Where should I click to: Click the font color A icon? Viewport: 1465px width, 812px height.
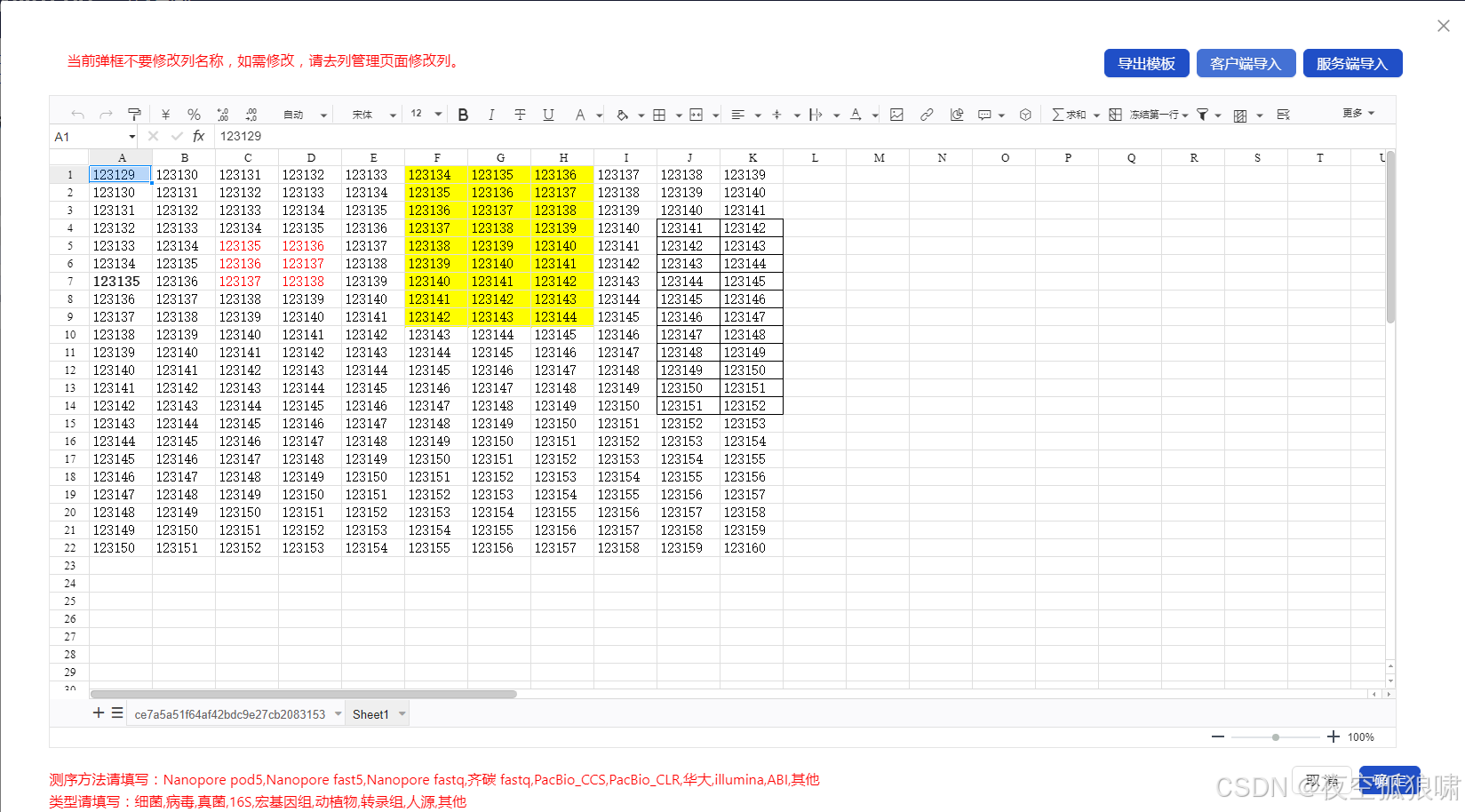click(x=579, y=115)
